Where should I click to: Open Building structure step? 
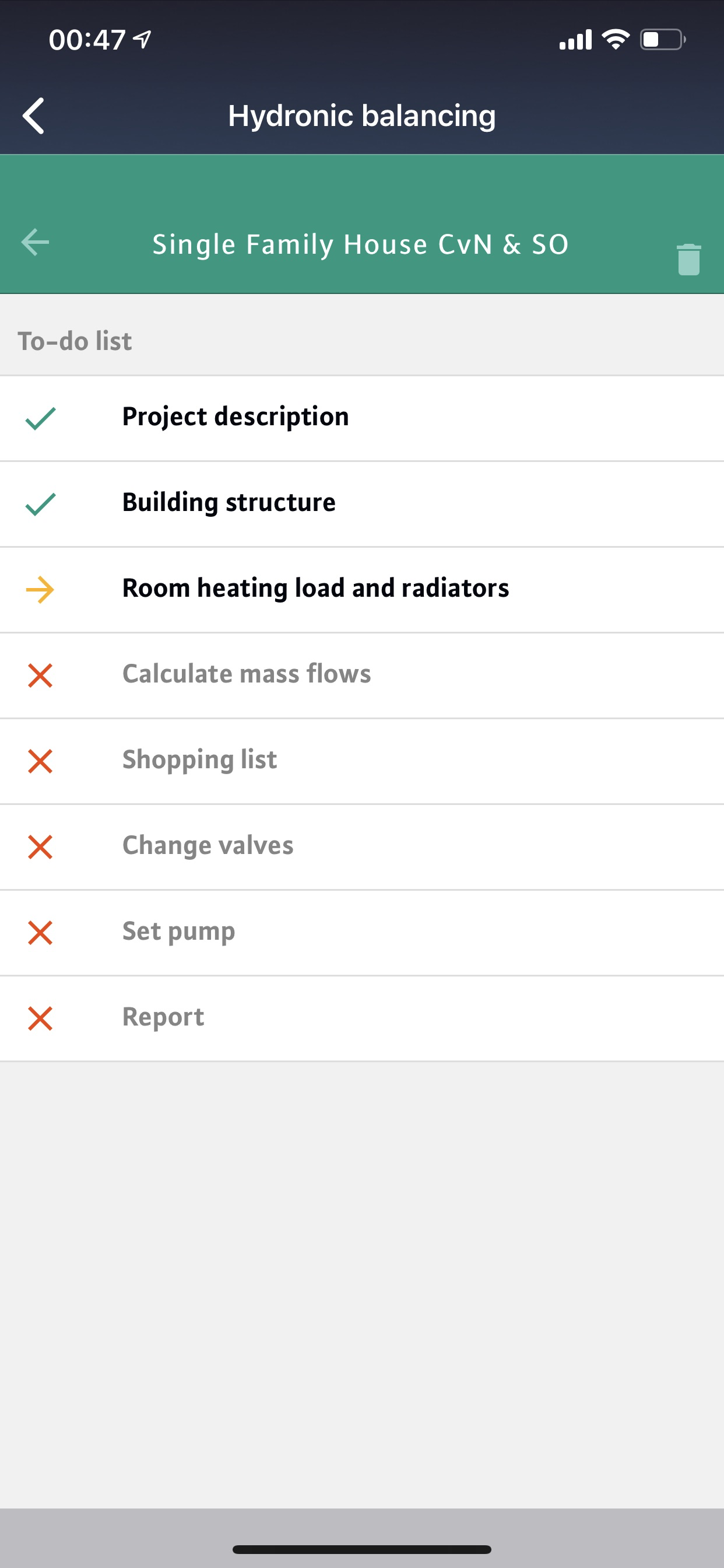click(229, 503)
